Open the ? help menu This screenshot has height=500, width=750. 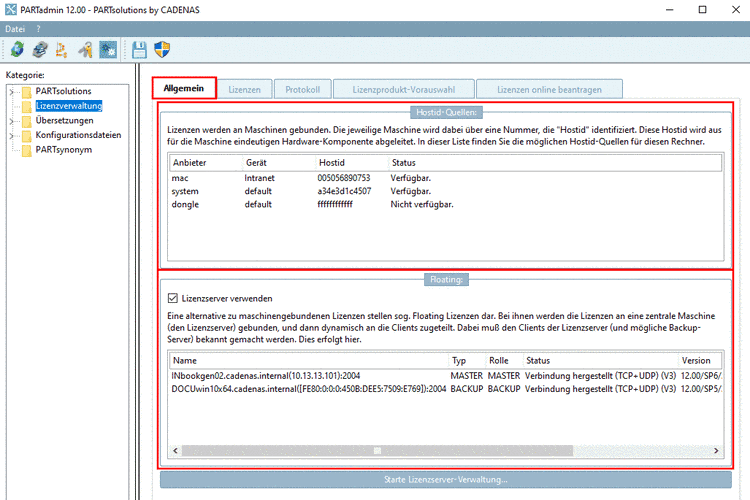[x=39, y=29]
